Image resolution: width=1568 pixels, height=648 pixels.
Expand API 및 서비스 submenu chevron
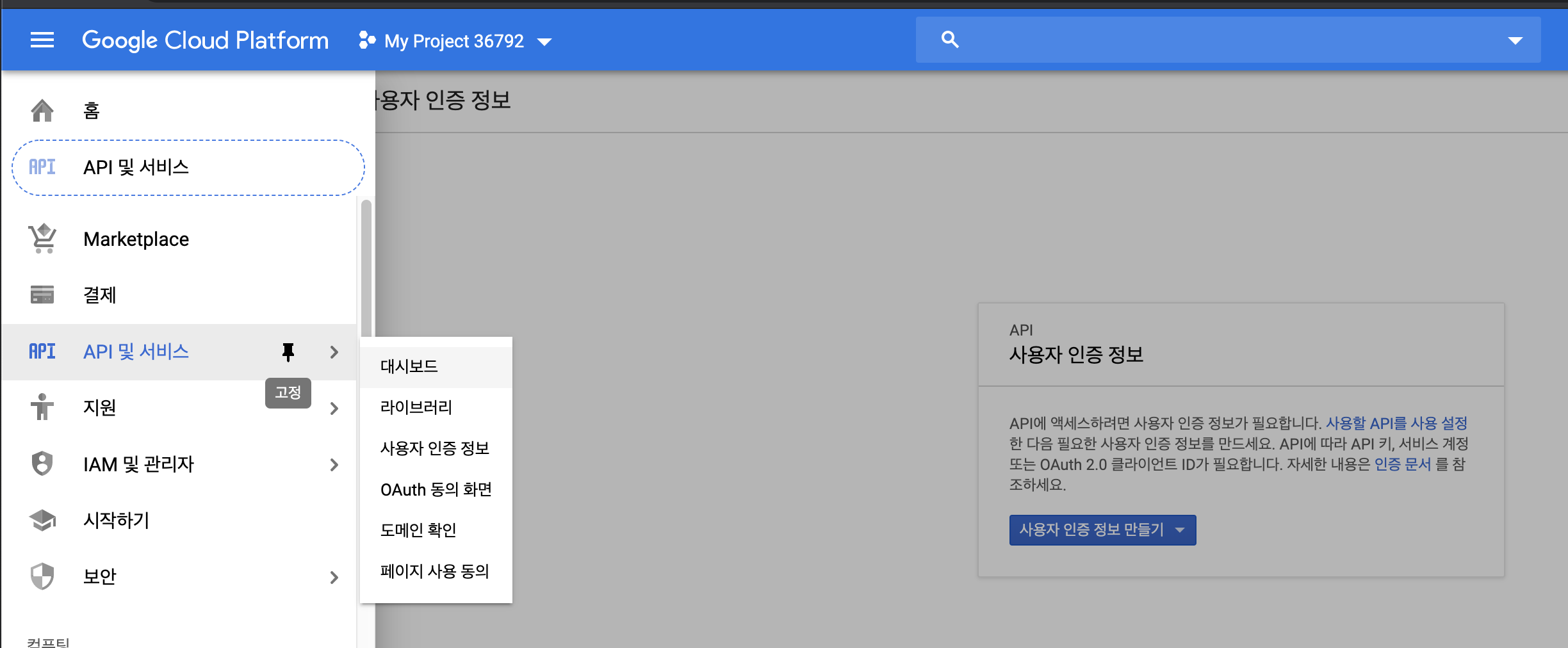pos(334,352)
